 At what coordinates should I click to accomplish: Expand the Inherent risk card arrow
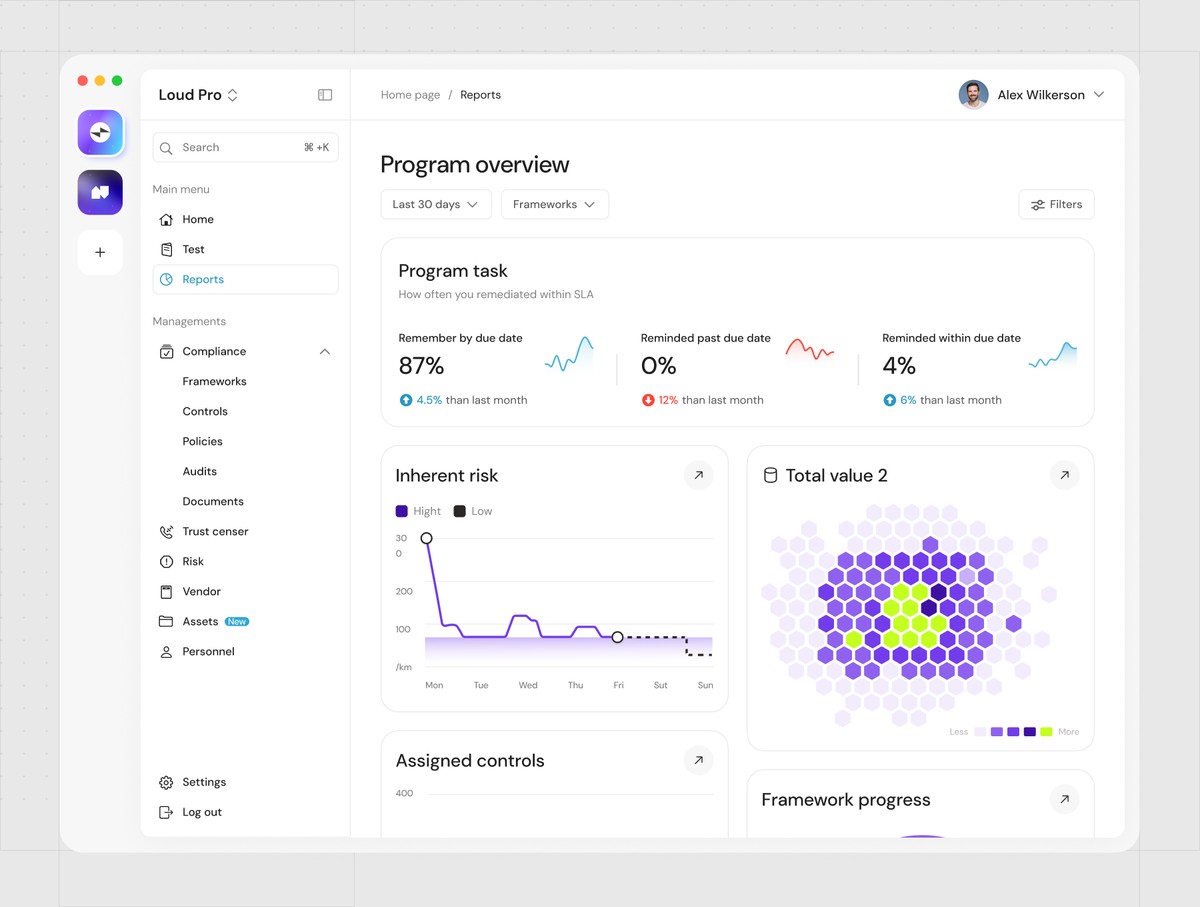(698, 475)
